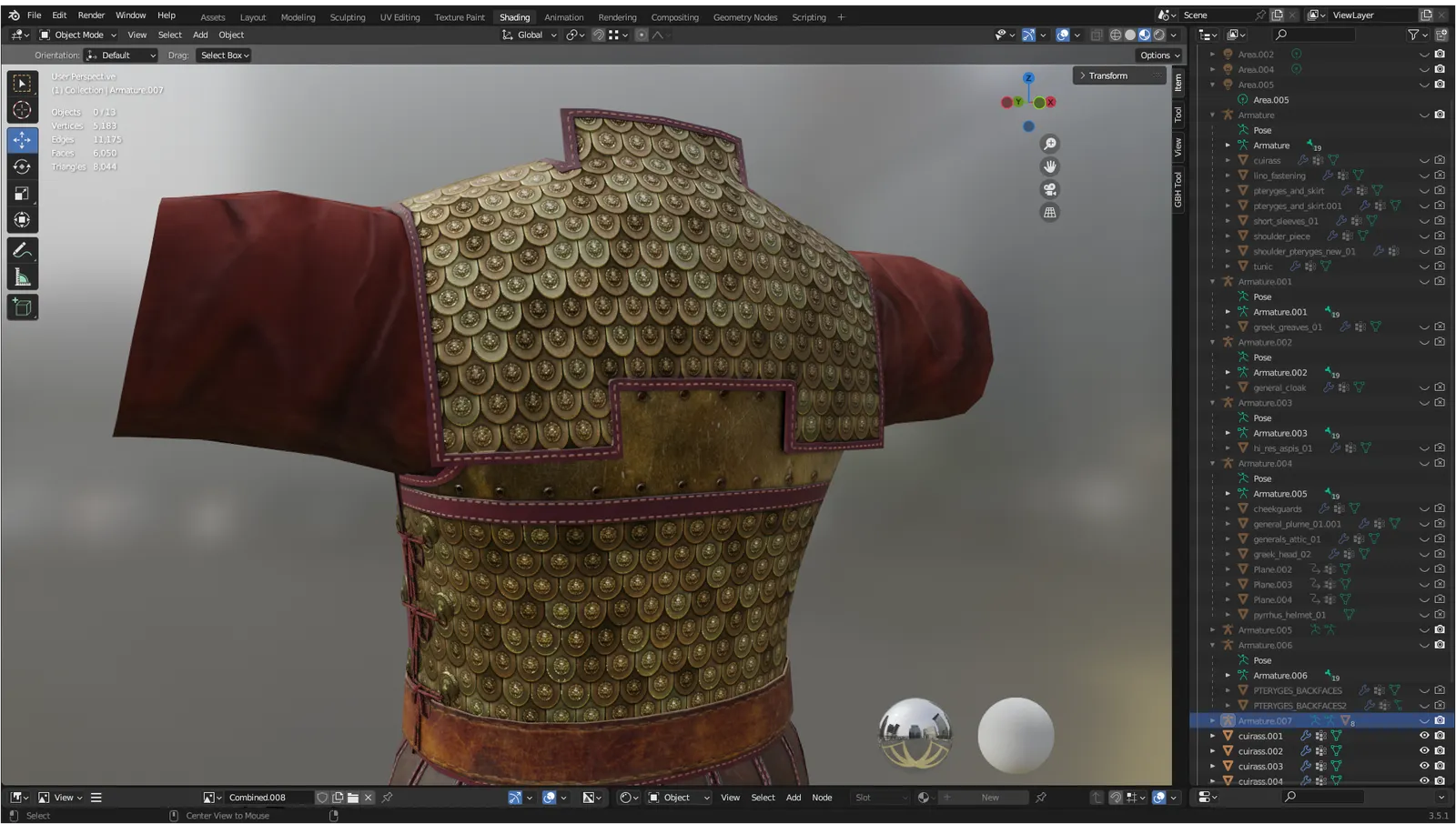Select the Select Box tool in toolbar

point(22,84)
